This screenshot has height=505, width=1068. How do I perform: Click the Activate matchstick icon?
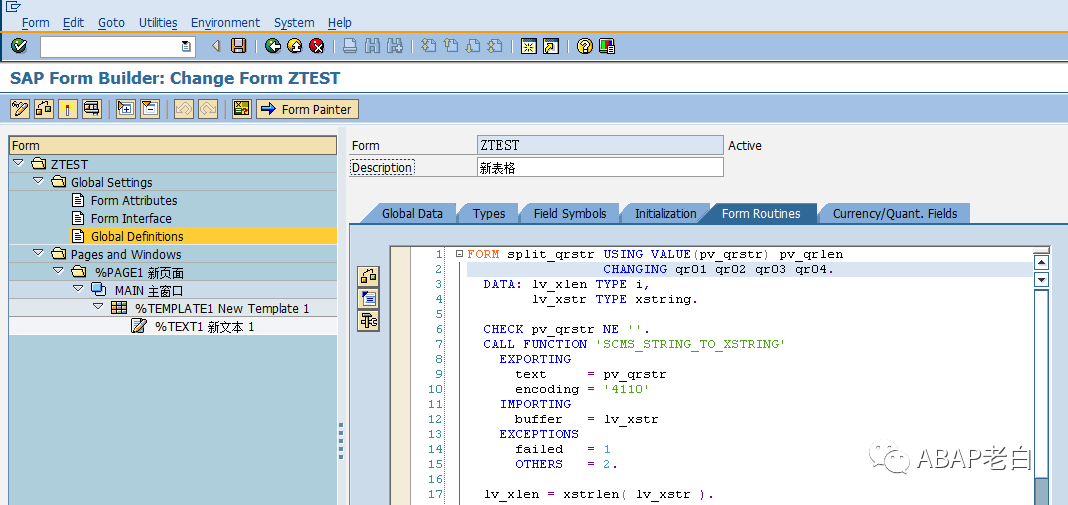[67, 109]
